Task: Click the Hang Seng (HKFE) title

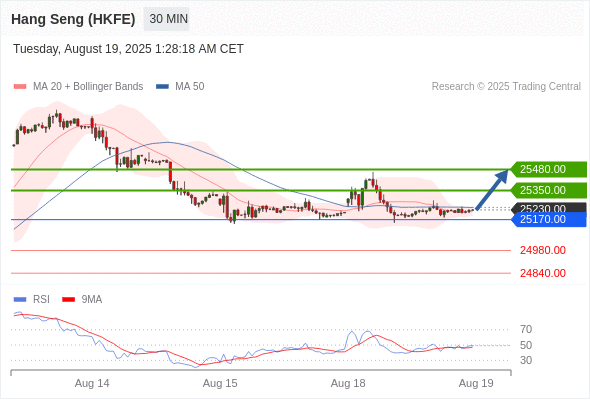Action: pyautogui.click(x=73, y=19)
